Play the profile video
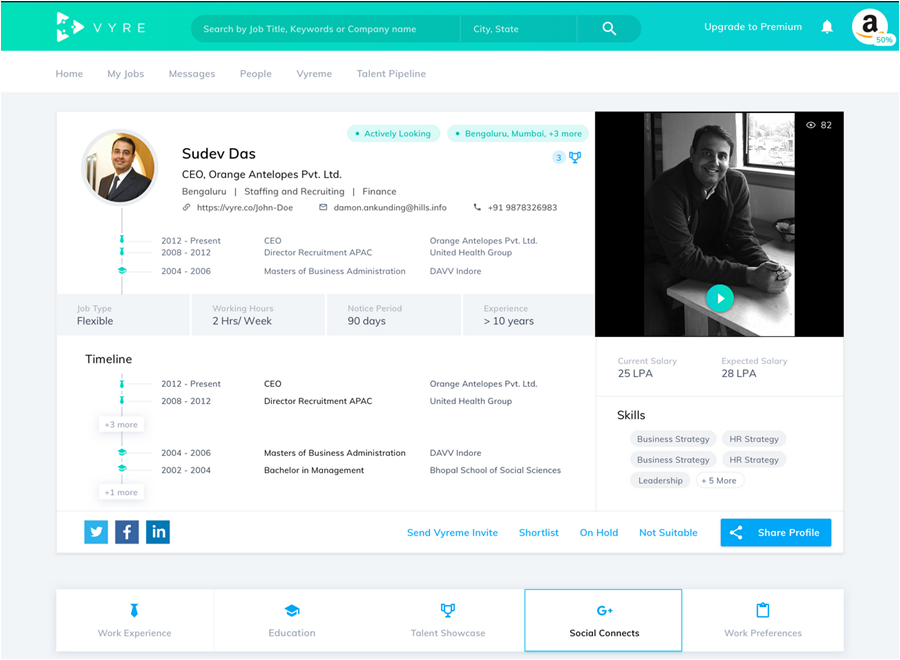Image resolution: width=900 pixels, height=660 pixels. 720,298
